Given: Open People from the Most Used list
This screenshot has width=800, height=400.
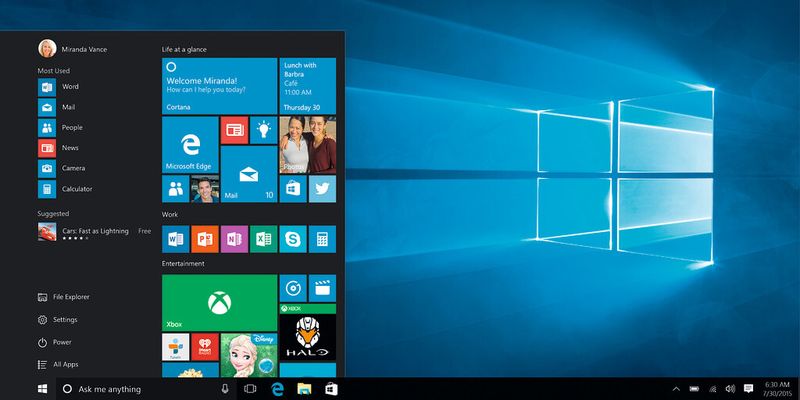Looking at the screenshot, I should point(60,128).
